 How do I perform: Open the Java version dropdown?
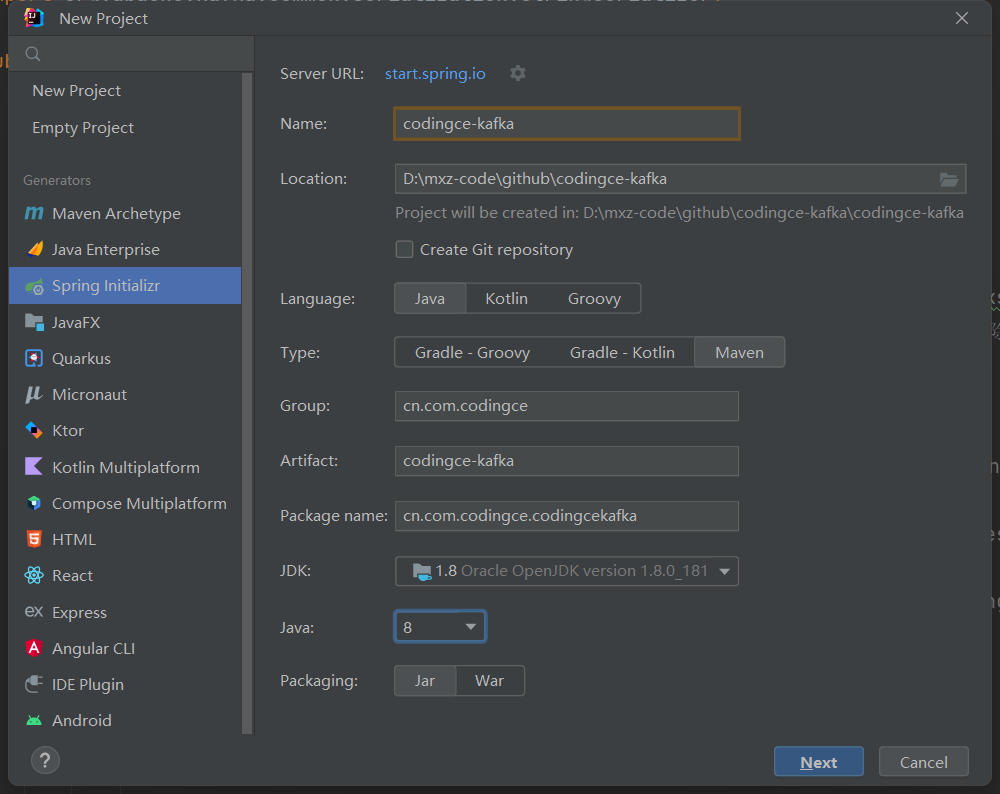[440, 627]
